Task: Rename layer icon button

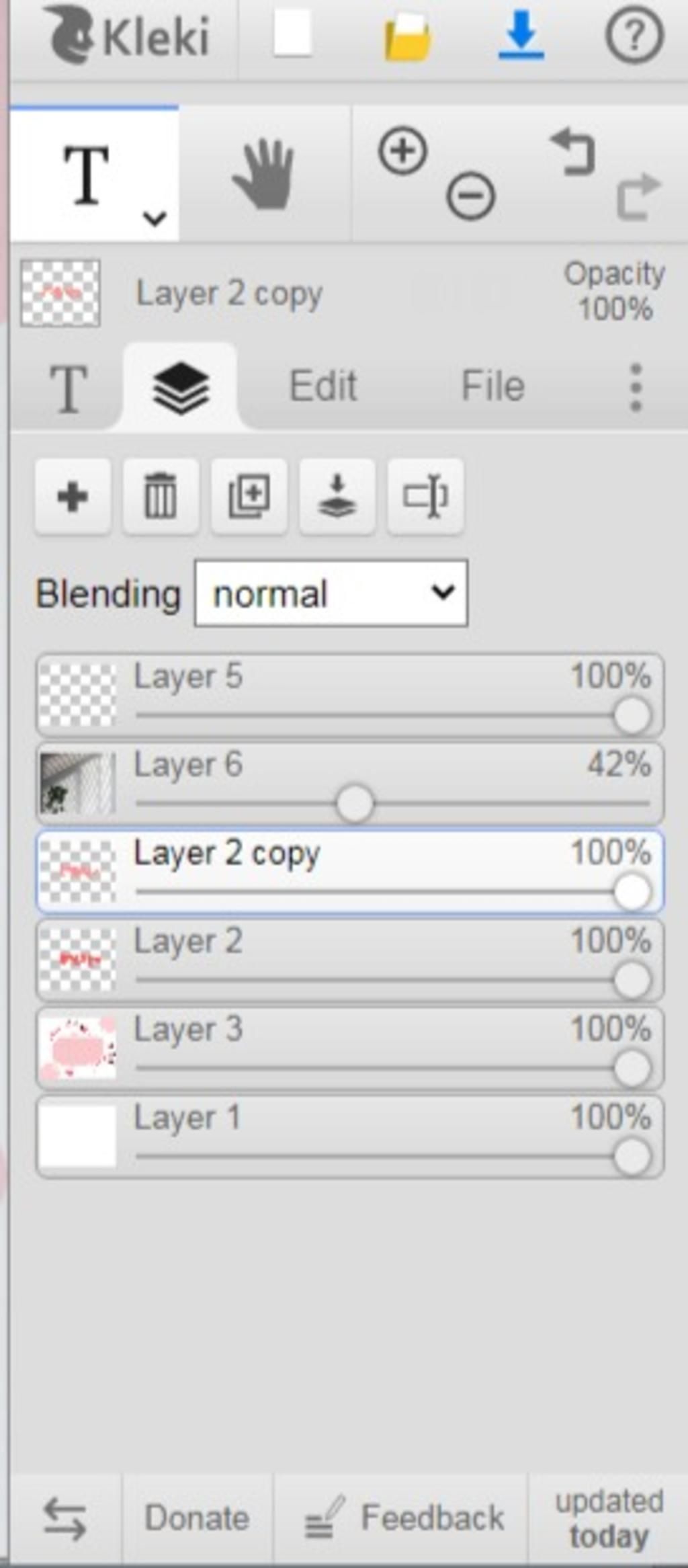Action: (x=425, y=497)
